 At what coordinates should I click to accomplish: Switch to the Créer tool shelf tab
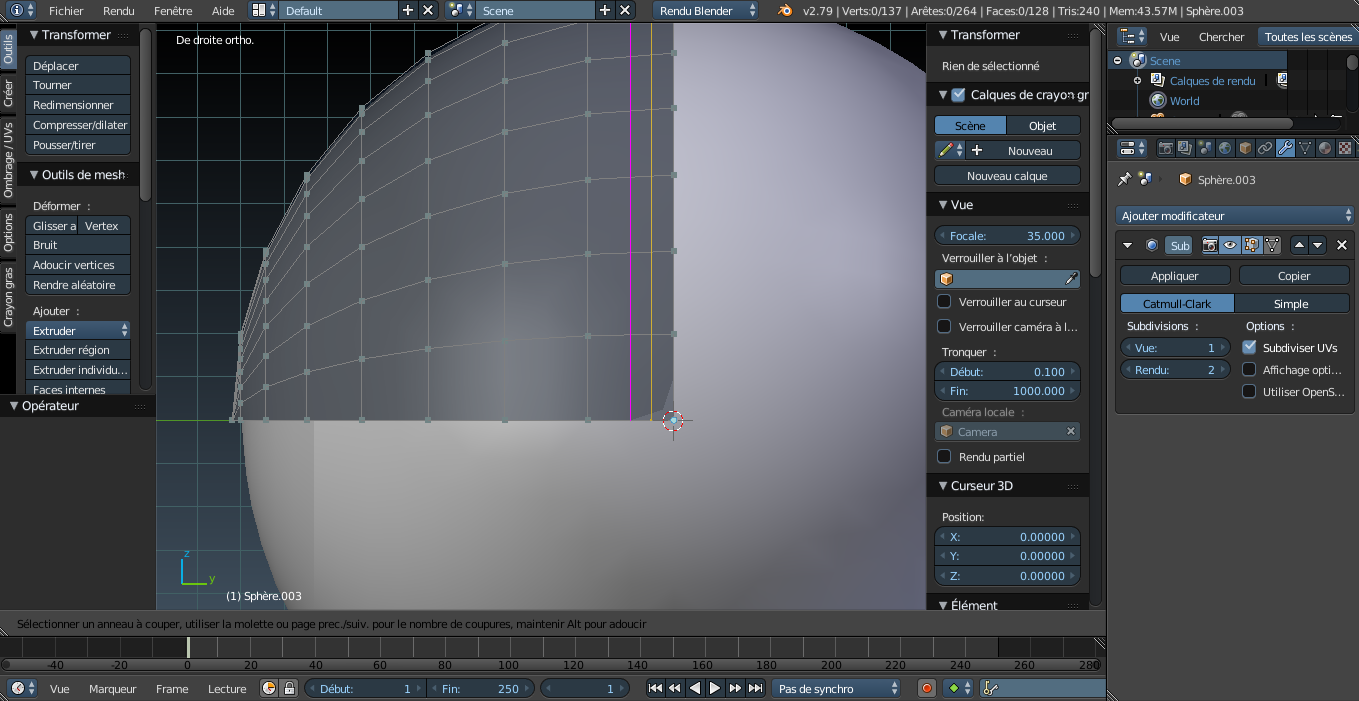[9, 93]
